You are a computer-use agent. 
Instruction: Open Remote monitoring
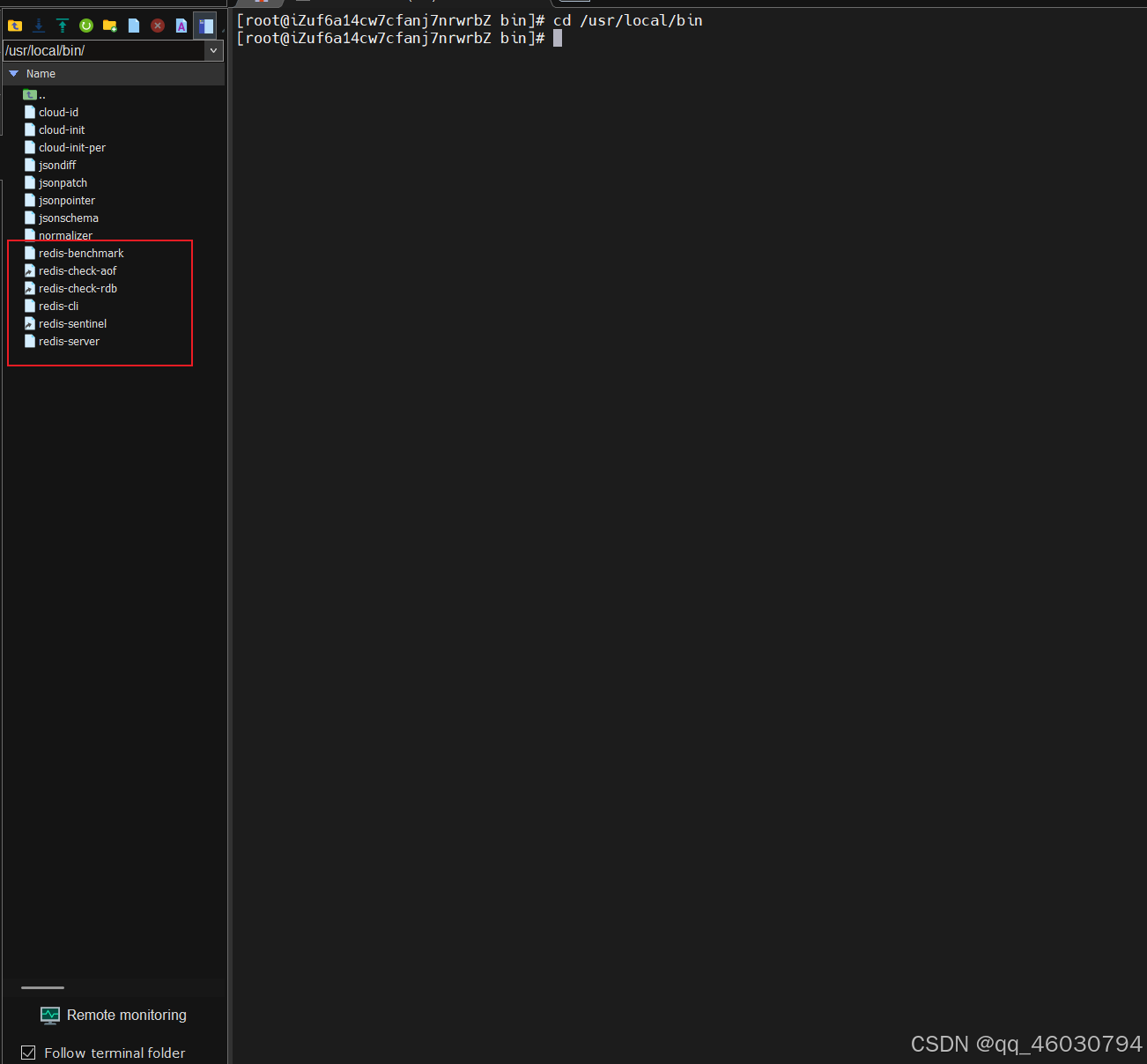(114, 1016)
